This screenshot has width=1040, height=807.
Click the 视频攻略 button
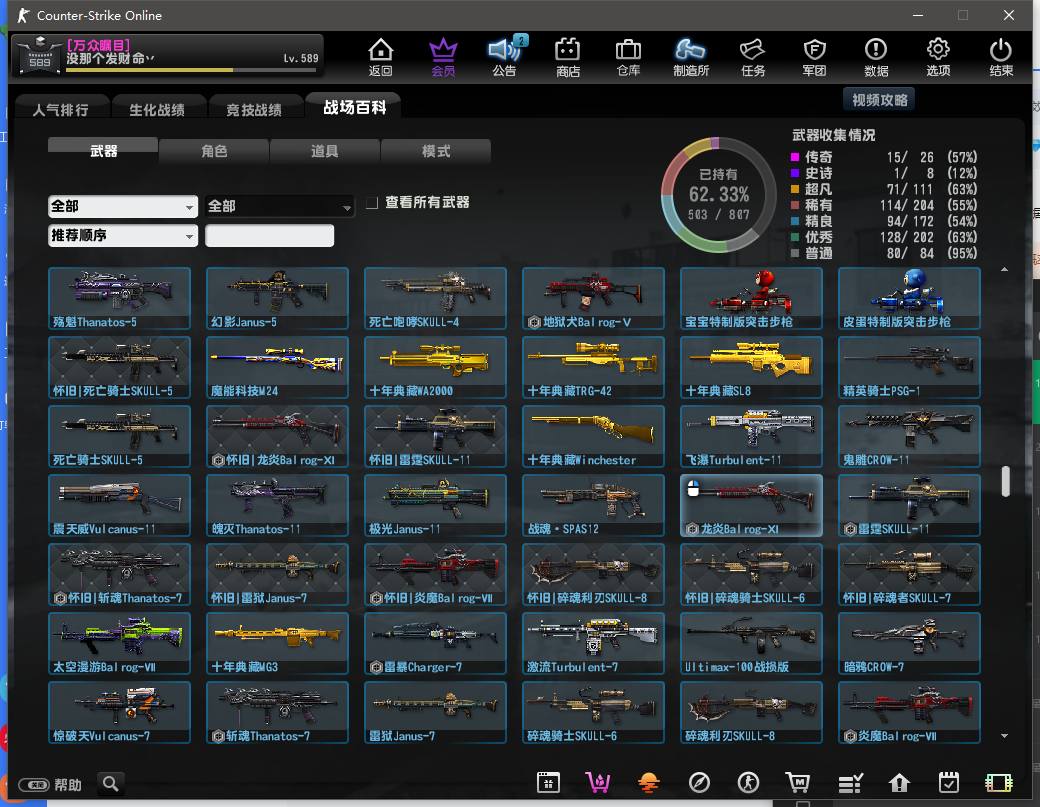tap(879, 100)
